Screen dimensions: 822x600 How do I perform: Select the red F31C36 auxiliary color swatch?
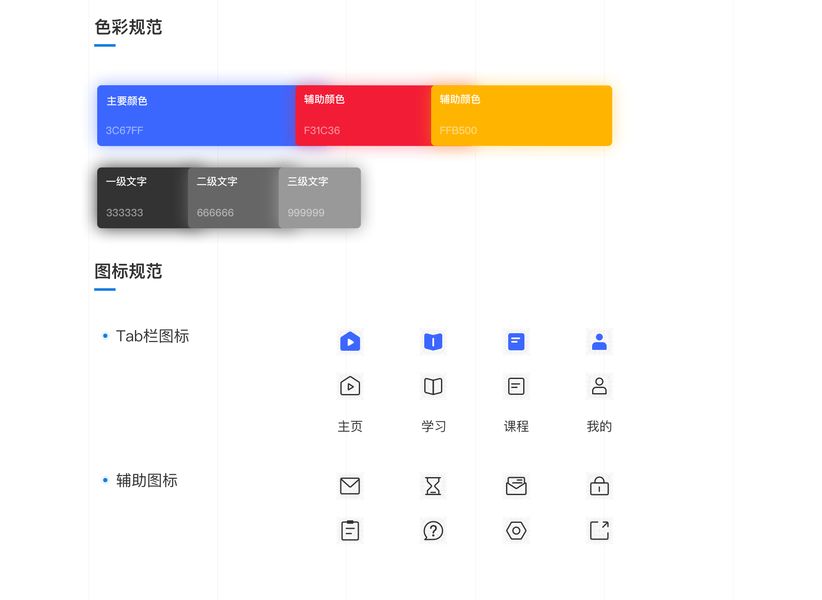tap(363, 115)
